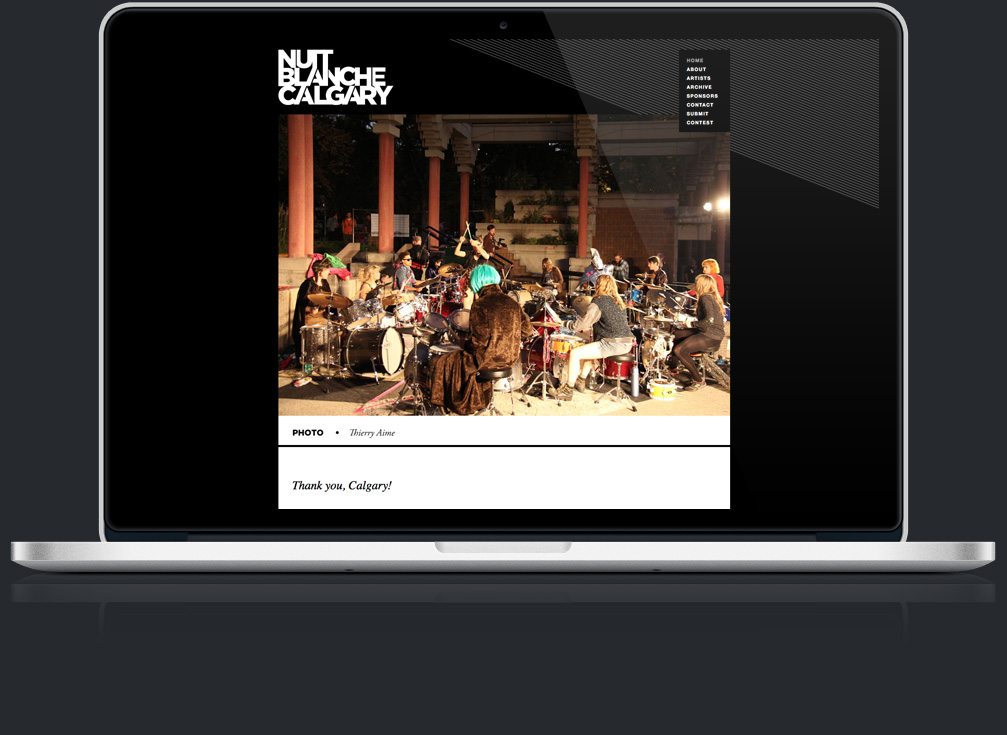Open the Contest page link
1007x735 pixels.
tap(700, 123)
